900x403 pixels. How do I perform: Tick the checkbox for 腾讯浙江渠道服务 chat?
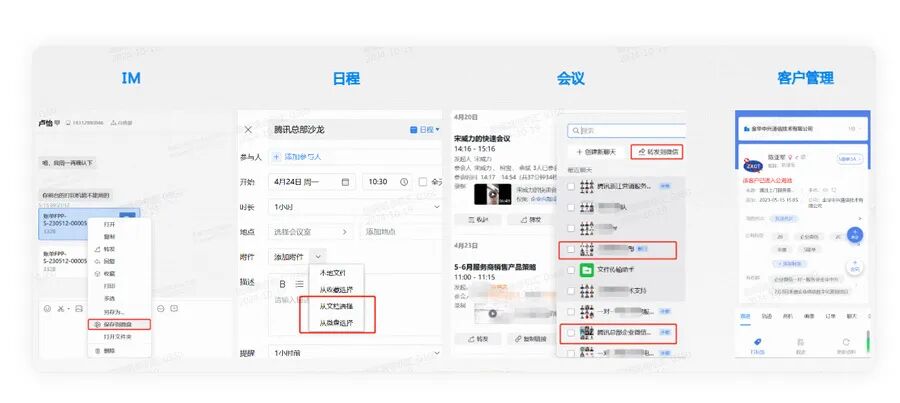[570, 187]
